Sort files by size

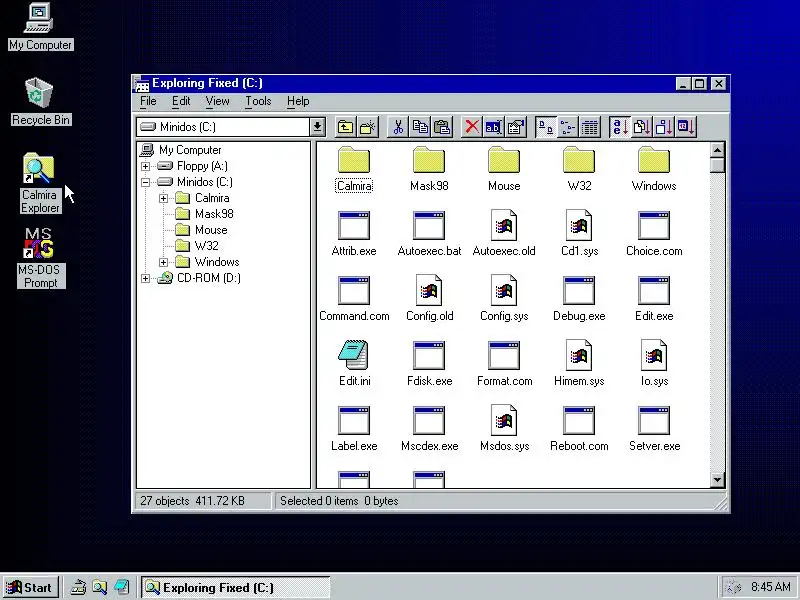click(663, 127)
